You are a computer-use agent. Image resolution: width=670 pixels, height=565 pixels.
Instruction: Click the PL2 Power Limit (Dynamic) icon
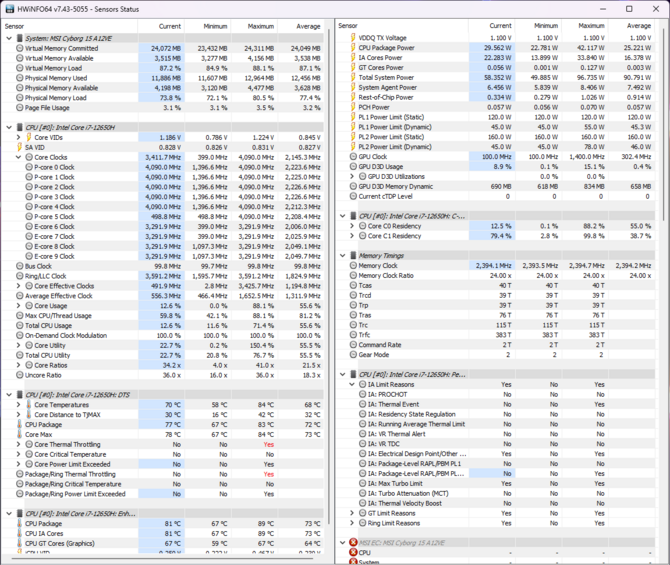coord(353,147)
